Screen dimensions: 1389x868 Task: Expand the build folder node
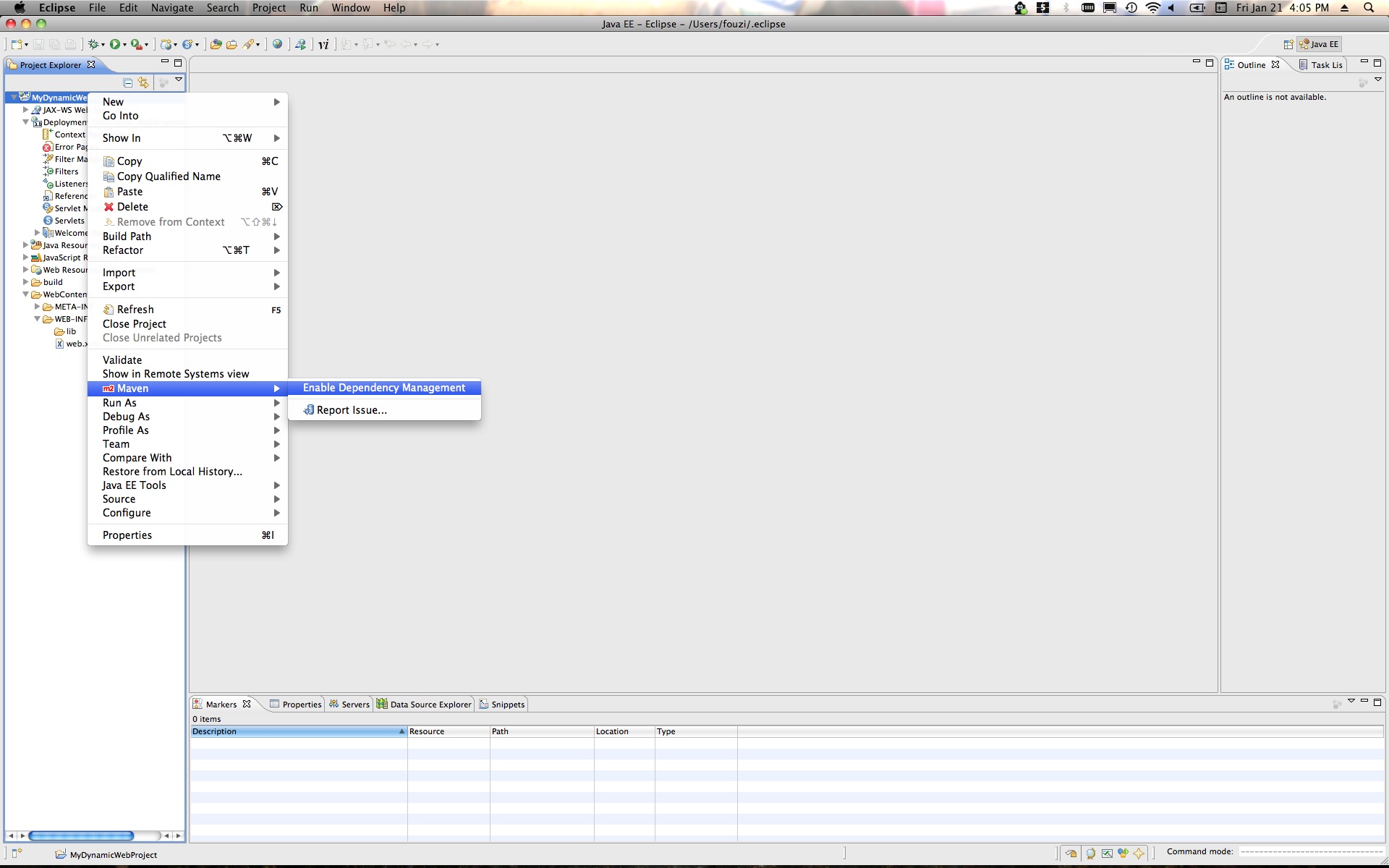tap(25, 282)
